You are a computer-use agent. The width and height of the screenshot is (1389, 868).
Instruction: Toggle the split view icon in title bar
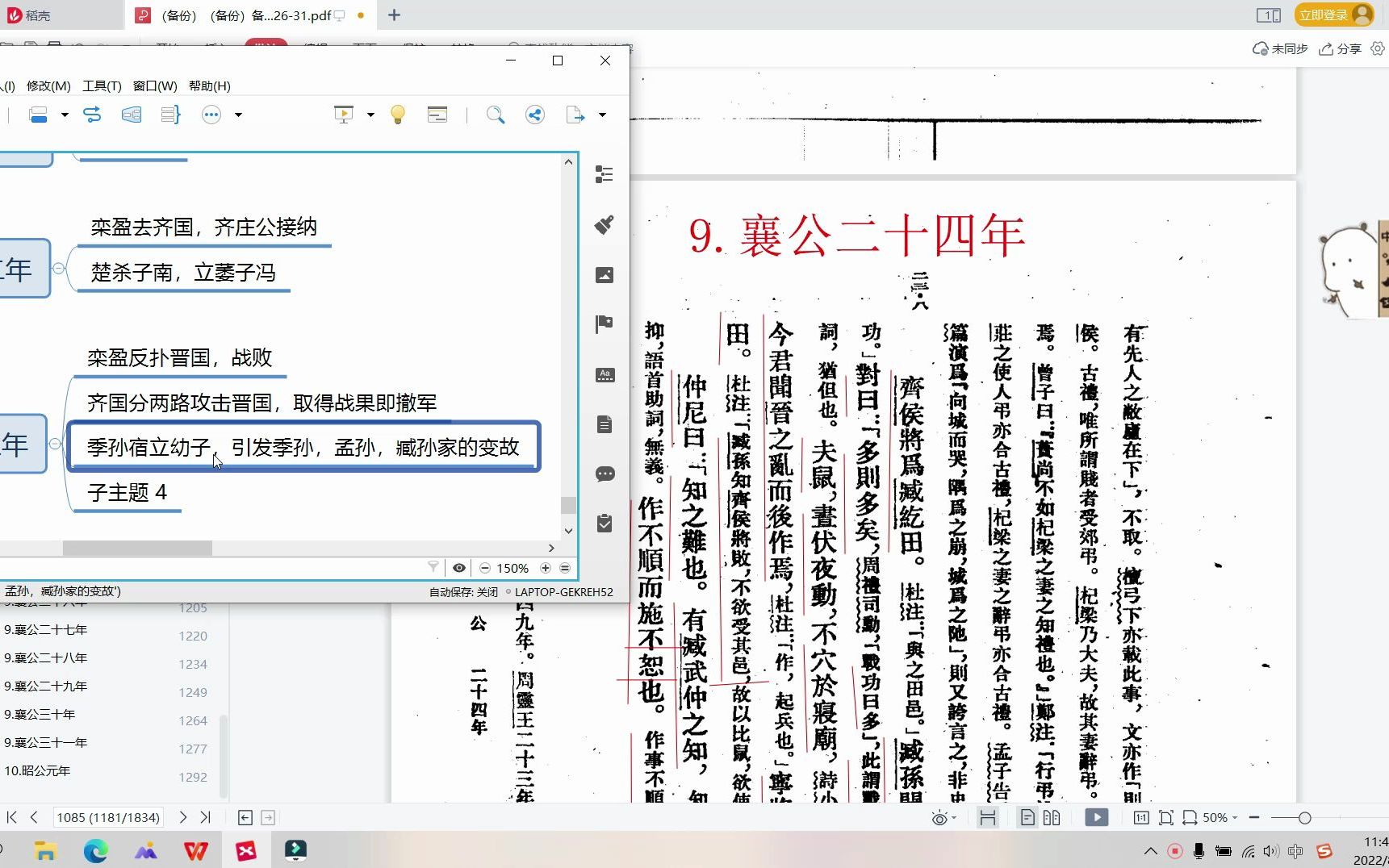1269,15
